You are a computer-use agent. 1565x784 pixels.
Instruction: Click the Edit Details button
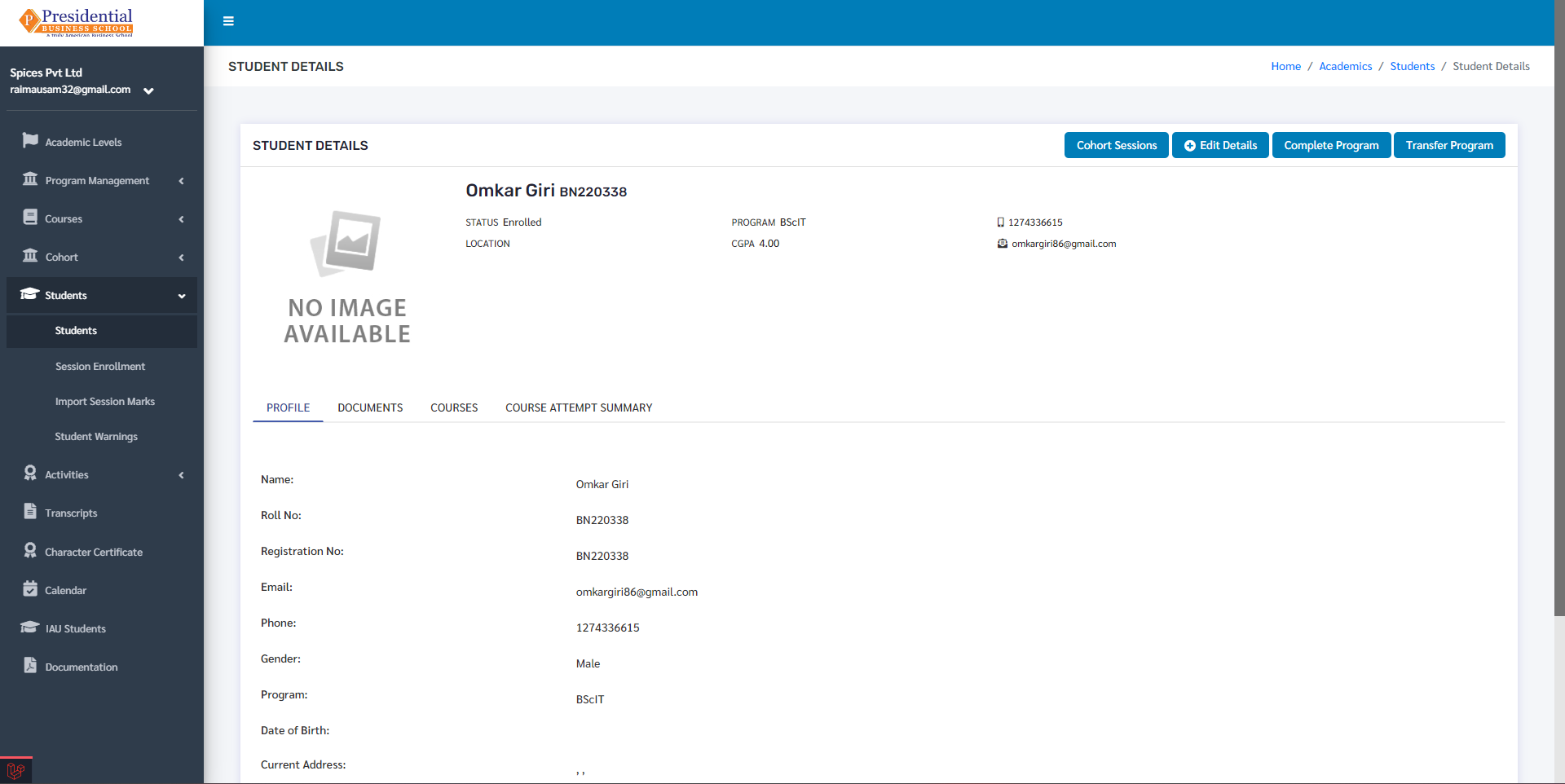pyautogui.click(x=1220, y=145)
